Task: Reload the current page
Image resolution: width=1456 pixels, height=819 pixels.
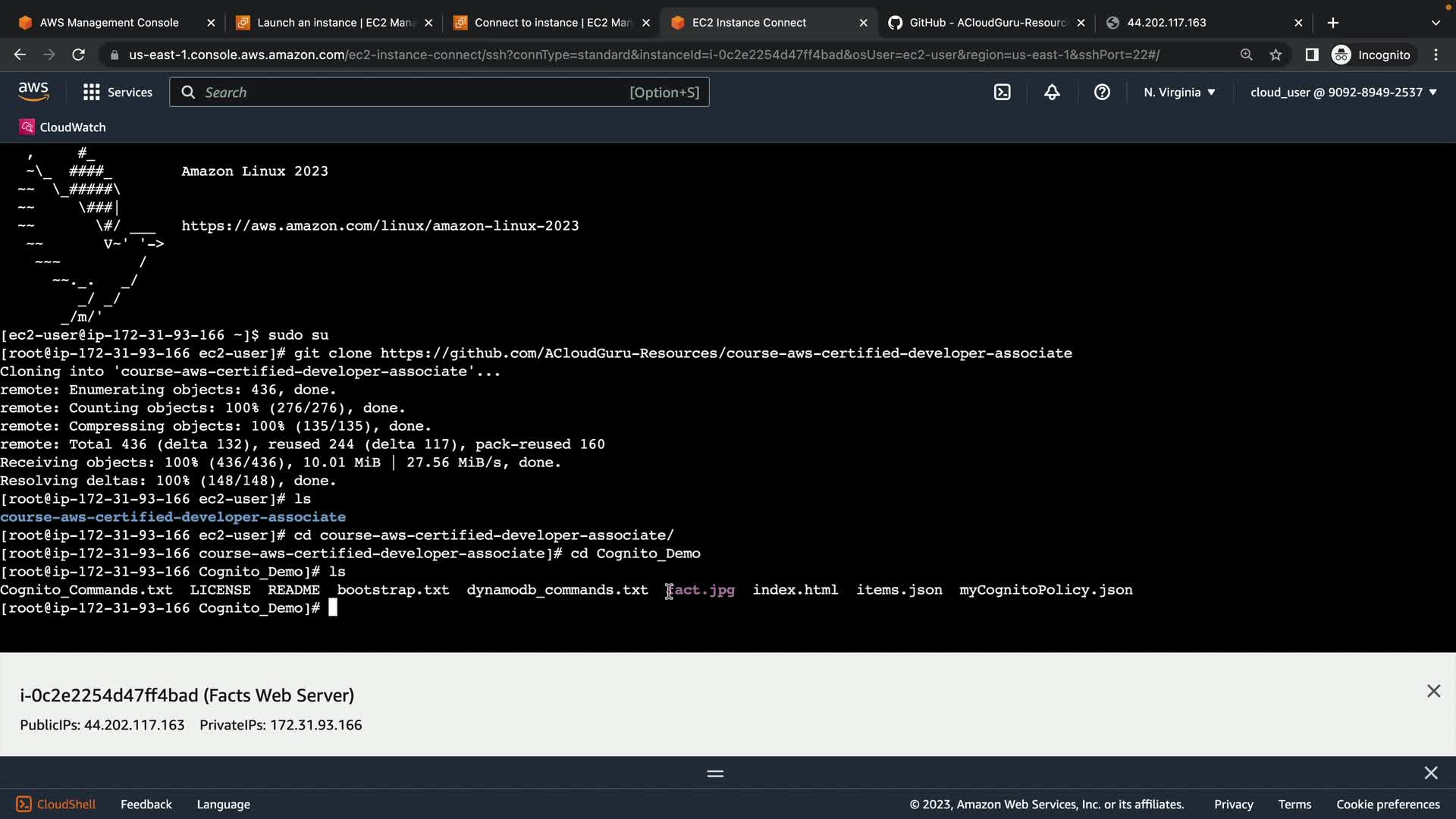Action: tap(78, 55)
